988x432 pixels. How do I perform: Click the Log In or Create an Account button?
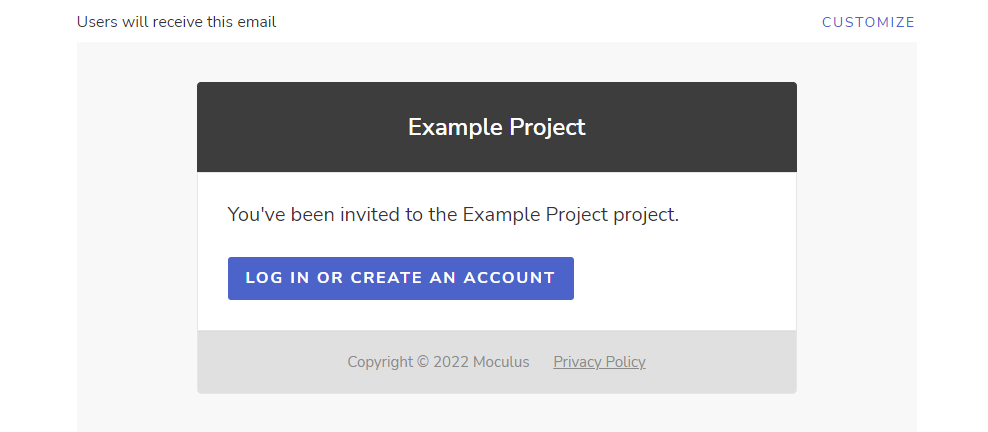point(401,278)
